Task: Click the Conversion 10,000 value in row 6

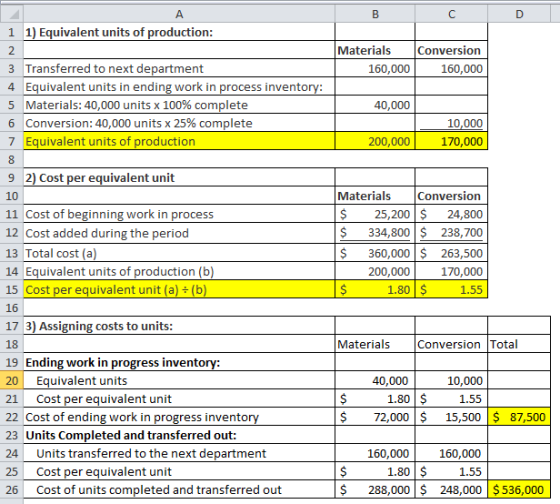Action: pyautogui.click(x=451, y=123)
